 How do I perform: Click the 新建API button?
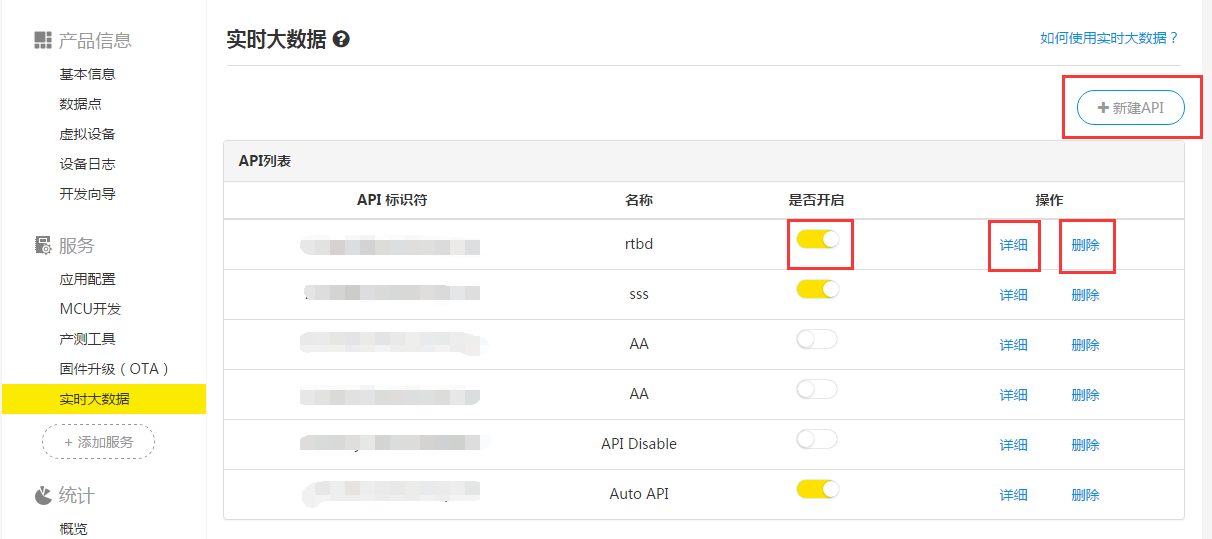1130,107
